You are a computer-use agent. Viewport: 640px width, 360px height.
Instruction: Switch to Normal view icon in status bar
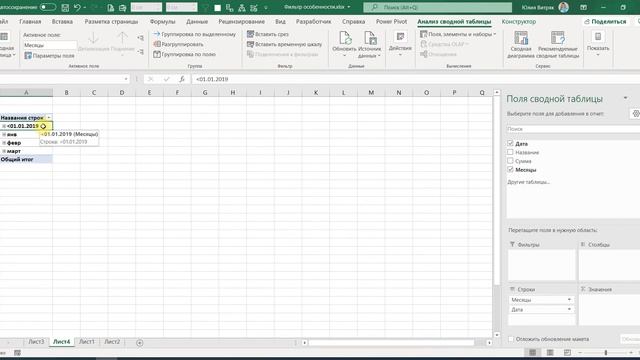533,352
